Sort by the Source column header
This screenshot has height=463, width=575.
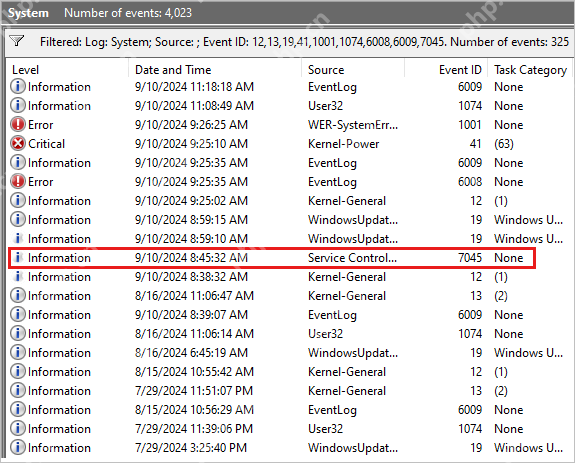tap(326, 70)
